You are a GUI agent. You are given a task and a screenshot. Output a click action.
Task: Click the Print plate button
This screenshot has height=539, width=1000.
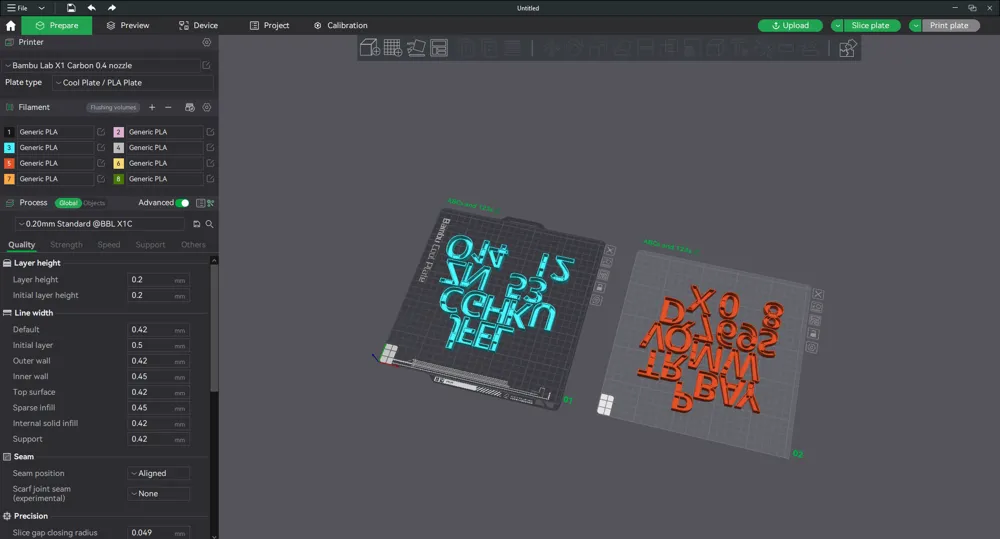pyautogui.click(x=948, y=26)
